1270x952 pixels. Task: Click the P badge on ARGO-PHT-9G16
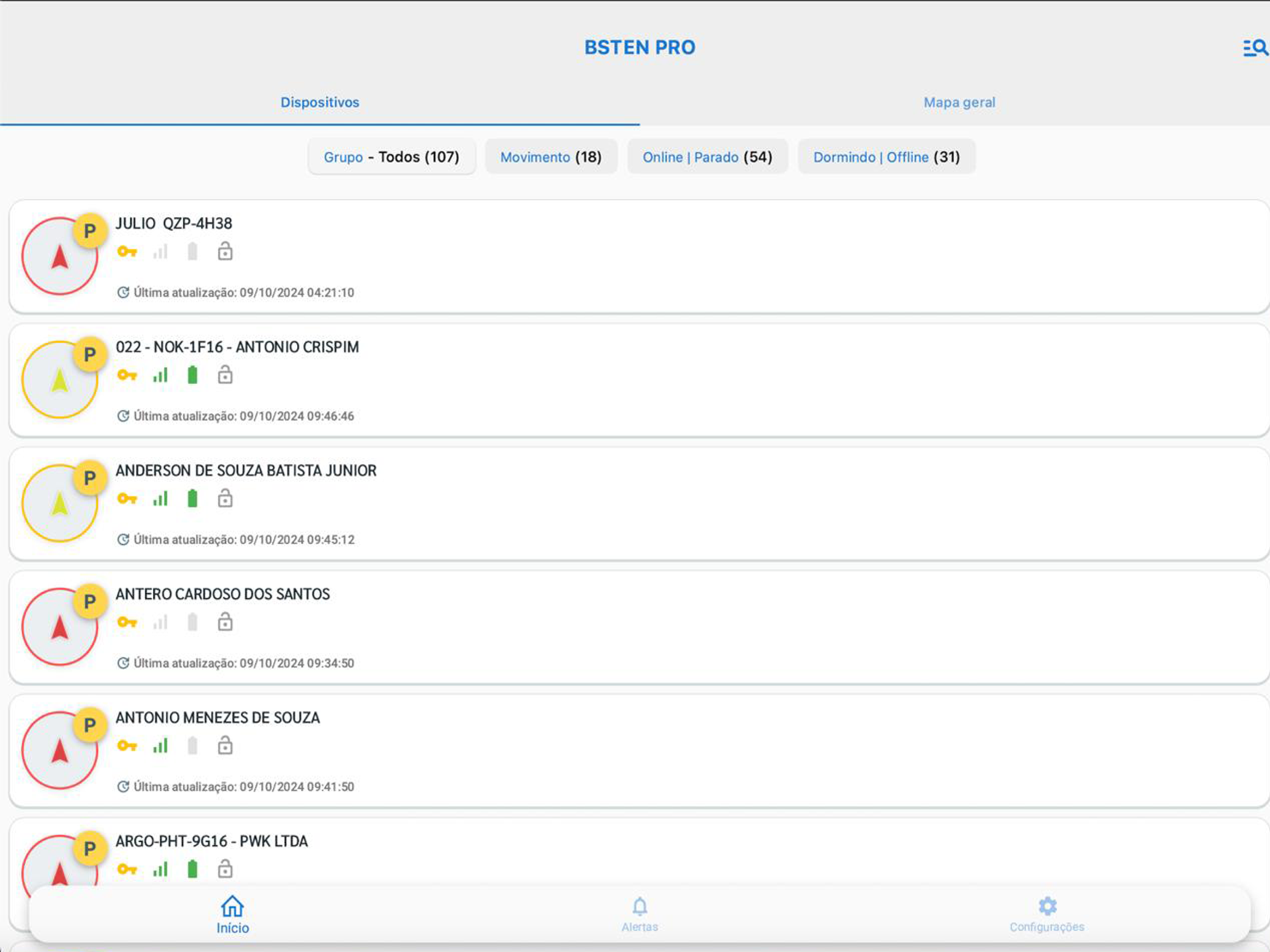click(x=90, y=849)
